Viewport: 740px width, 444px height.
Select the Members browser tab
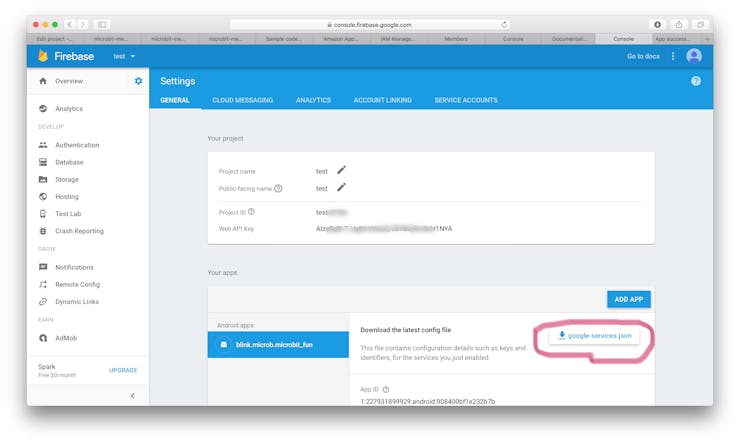pos(455,39)
